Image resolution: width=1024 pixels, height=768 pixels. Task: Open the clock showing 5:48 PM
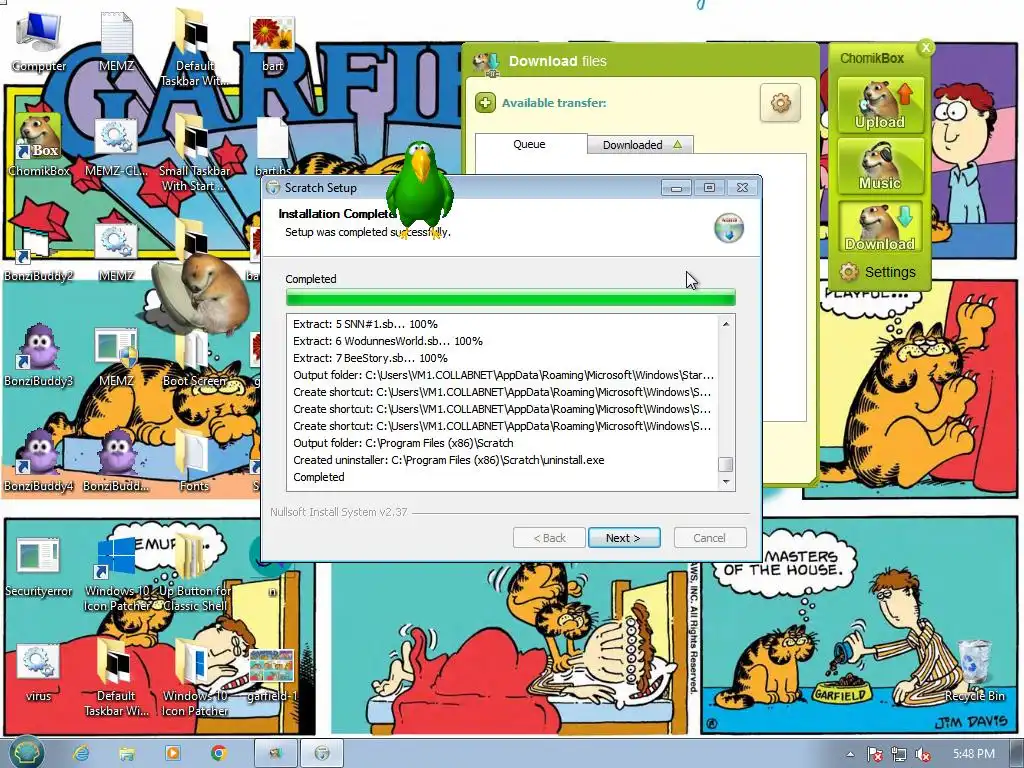point(973,754)
